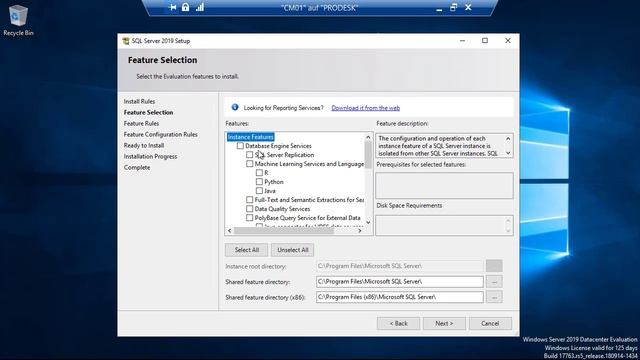Click the pin icon in connection bar
This screenshot has width=640, height=360.
(x=173, y=7)
